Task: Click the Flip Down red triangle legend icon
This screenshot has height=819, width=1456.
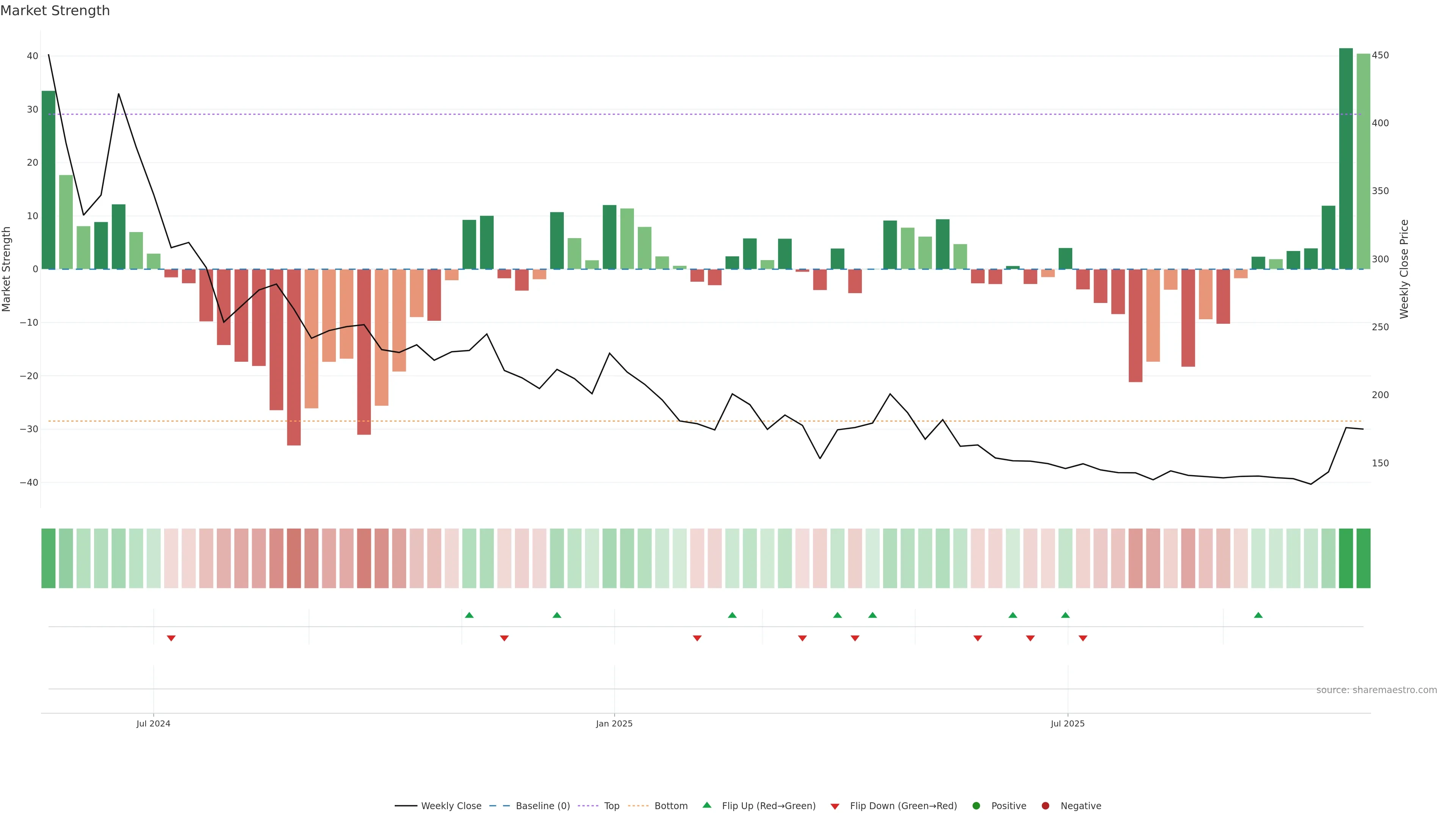Action: point(835,806)
